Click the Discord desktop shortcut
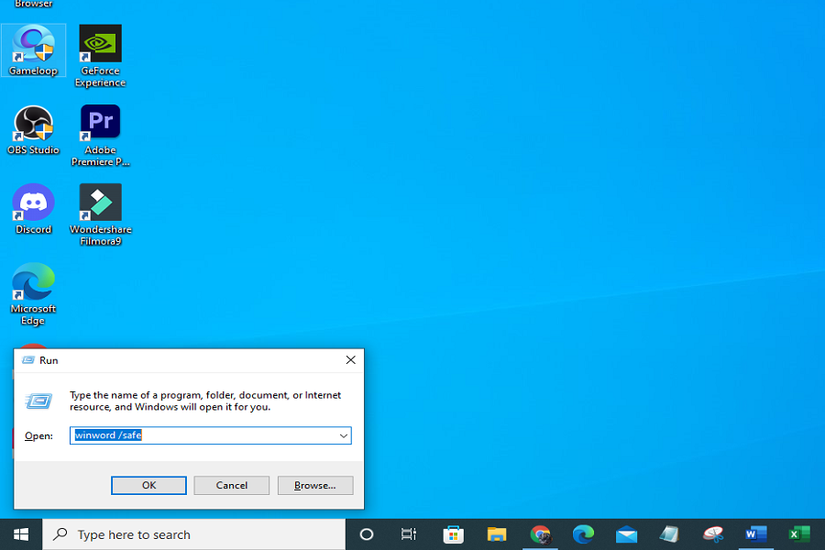Viewport: 825px width, 550px height. click(x=33, y=209)
